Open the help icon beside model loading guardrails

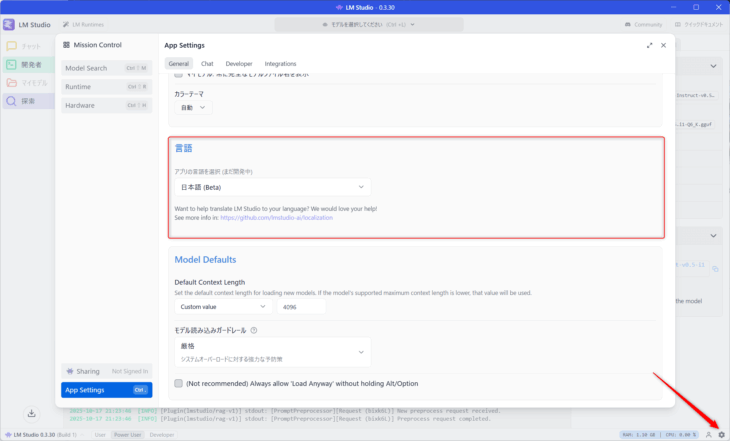[x=254, y=330]
